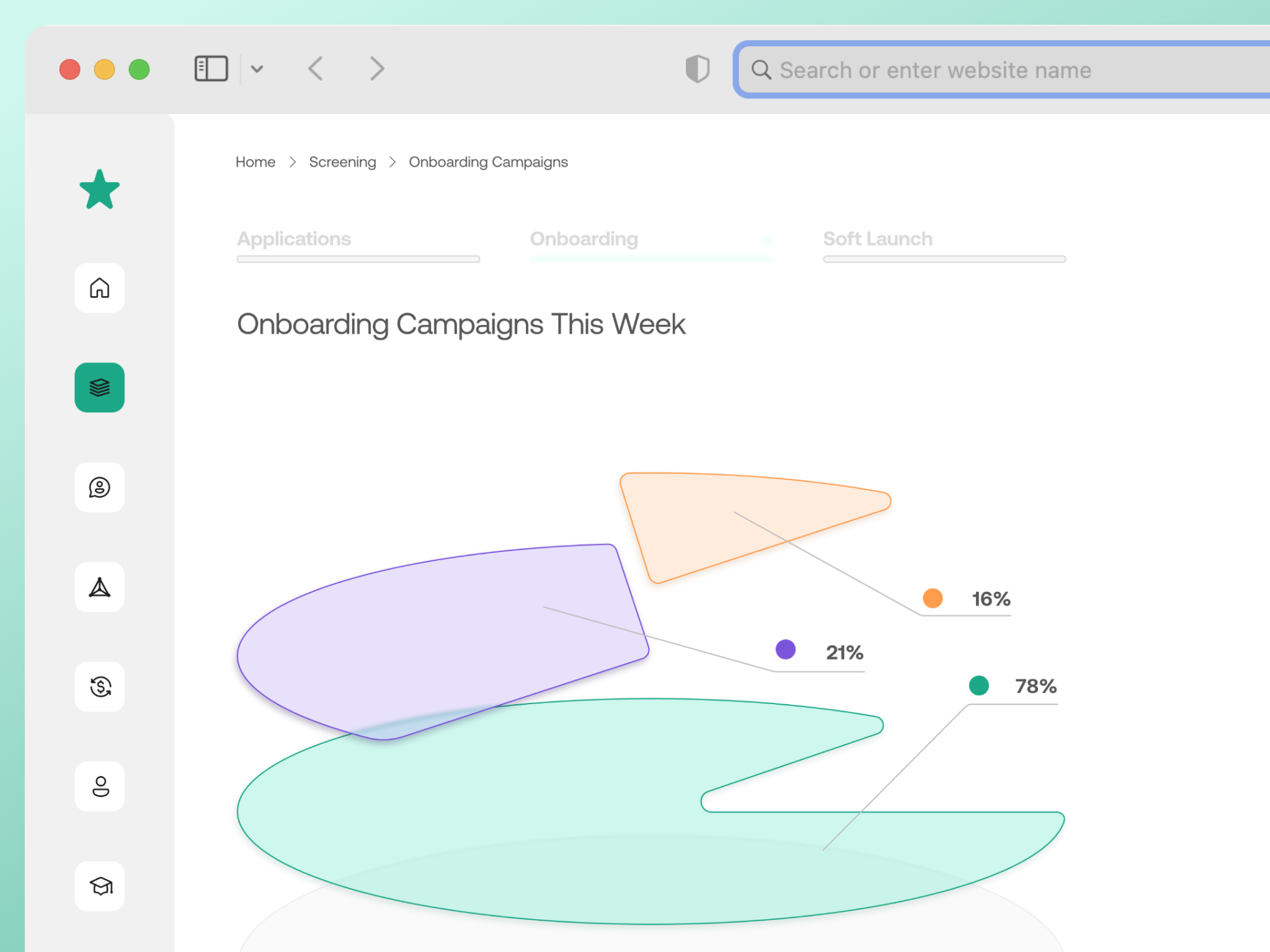Switch to the Applications stage tab

tap(294, 239)
